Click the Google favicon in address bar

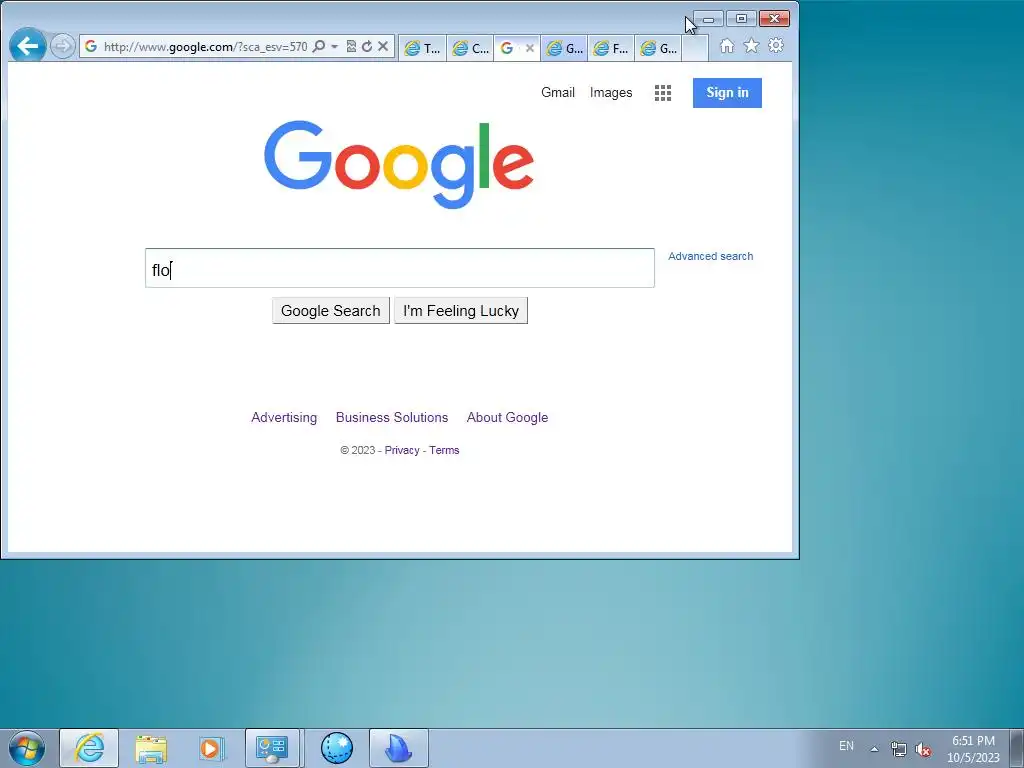coord(91,46)
